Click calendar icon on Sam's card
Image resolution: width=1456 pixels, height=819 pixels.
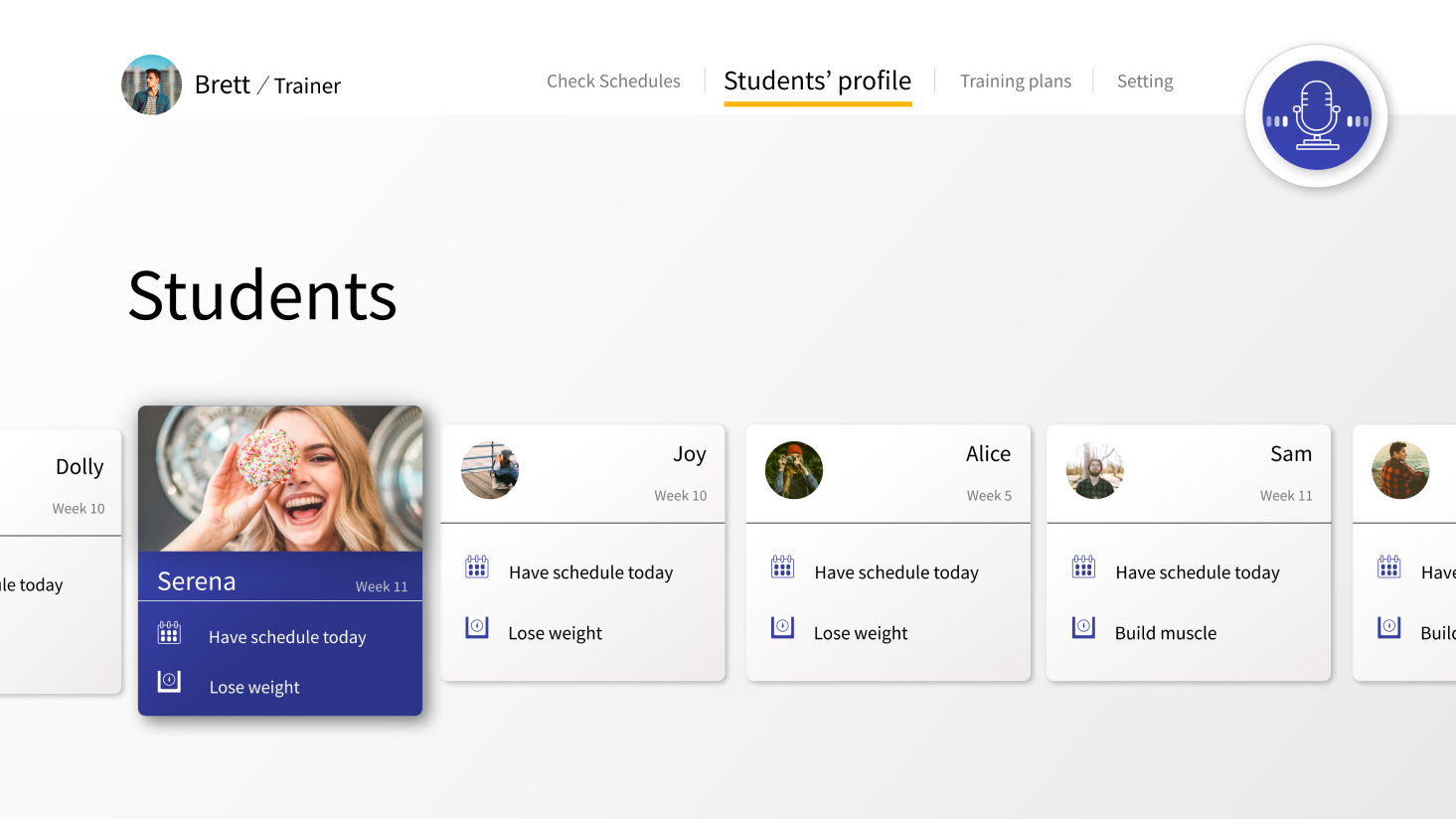coord(1083,568)
